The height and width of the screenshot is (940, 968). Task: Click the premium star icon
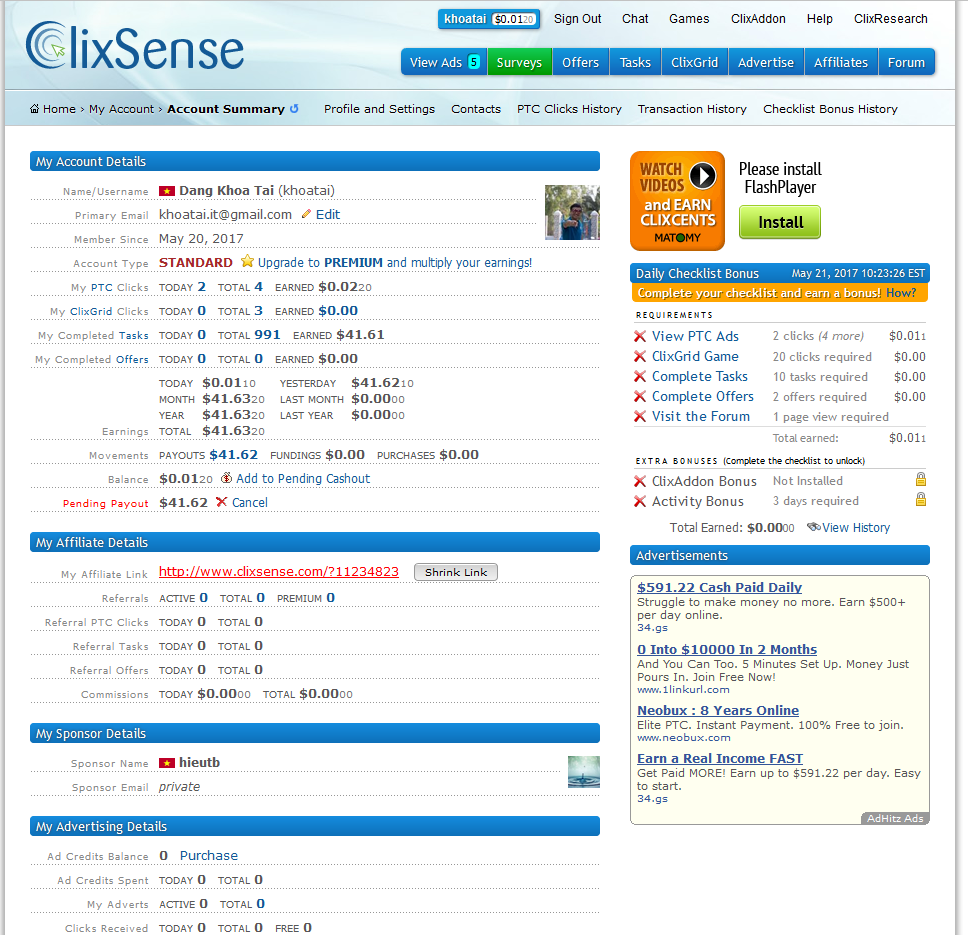point(247,261)
